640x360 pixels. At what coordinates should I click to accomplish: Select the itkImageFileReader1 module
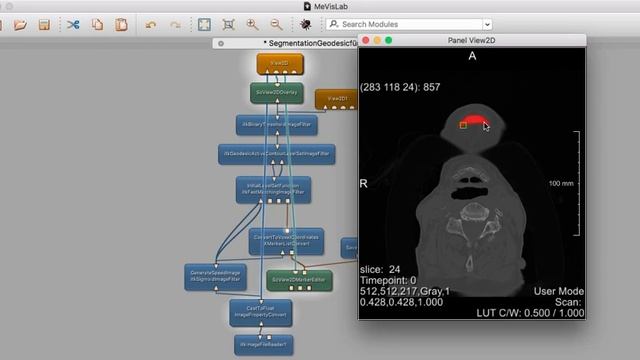point(264,345)
